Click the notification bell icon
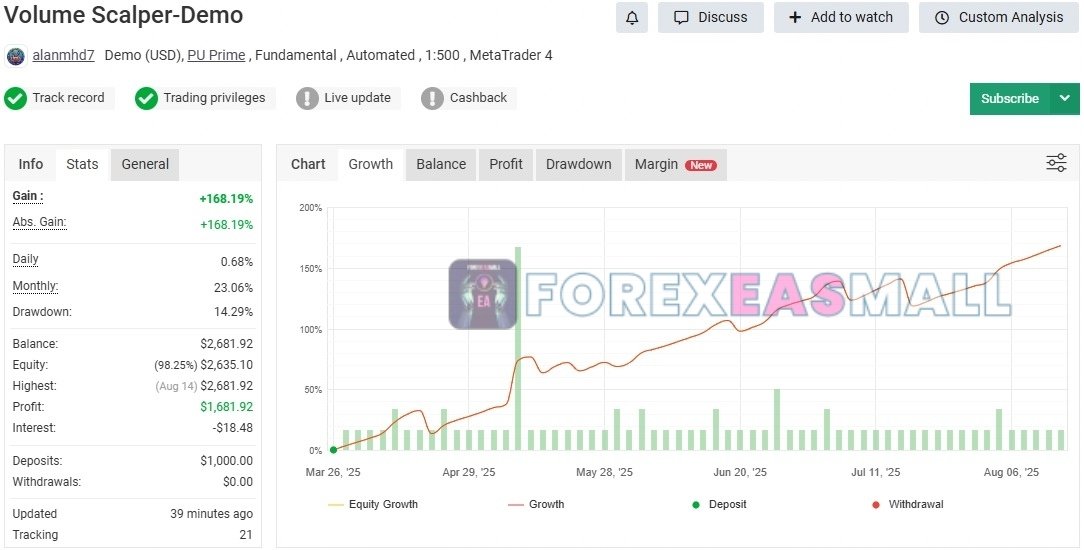The height and width of the screenshot is (550, 1084). point(632,17)
